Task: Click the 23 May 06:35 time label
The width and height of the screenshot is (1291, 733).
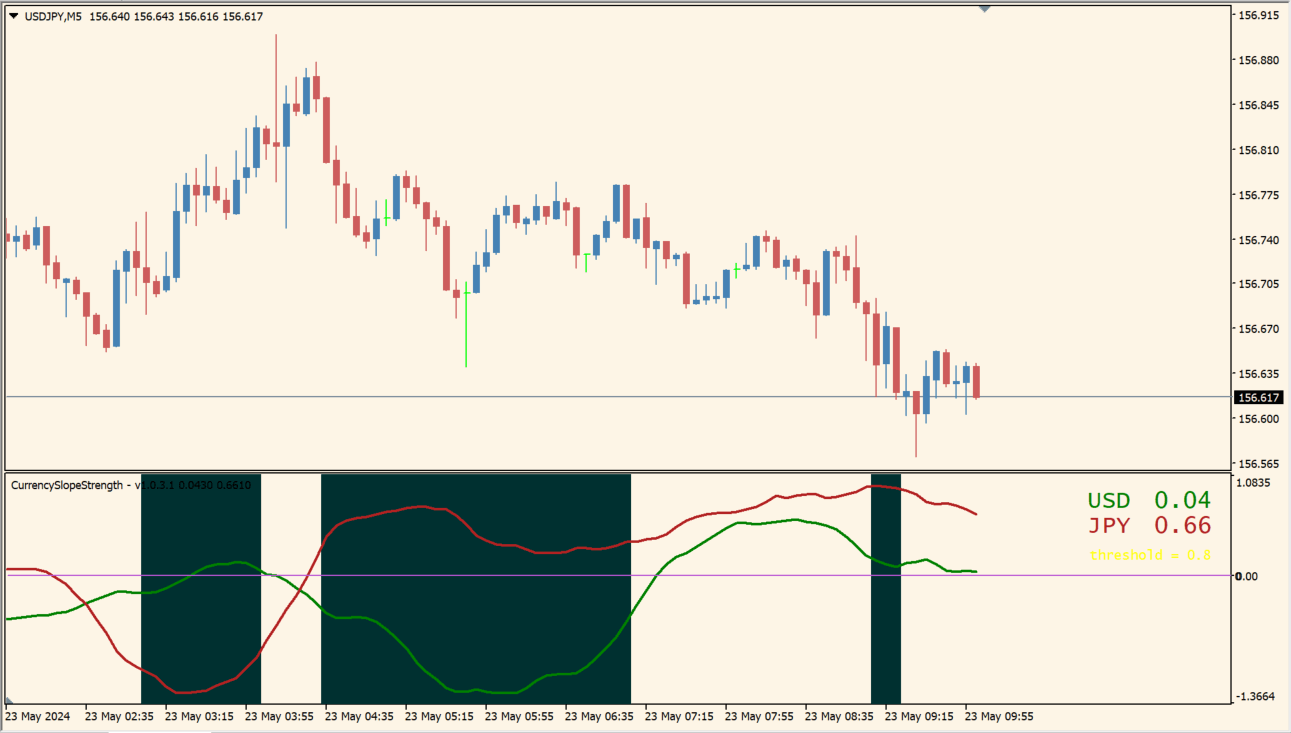Action: (x=599, y=717)
